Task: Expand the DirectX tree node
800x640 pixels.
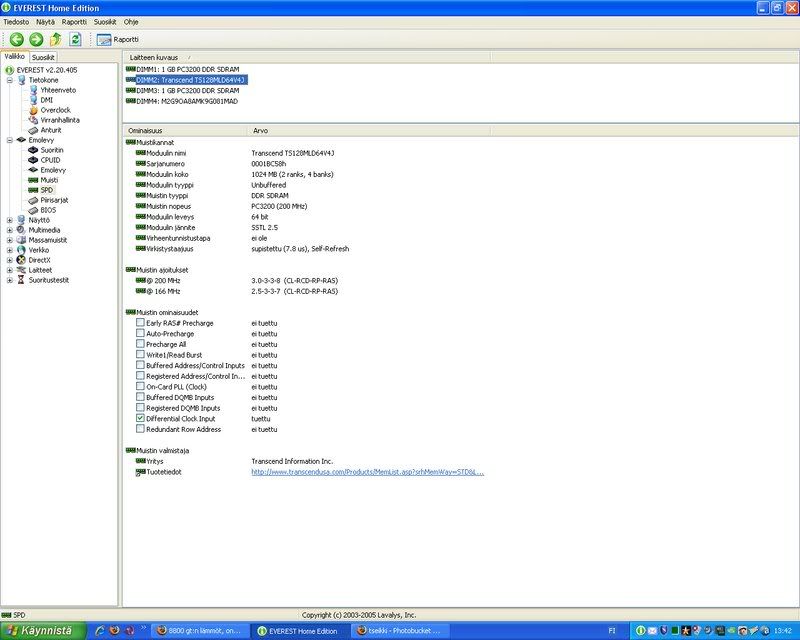Action: [9, 260]
